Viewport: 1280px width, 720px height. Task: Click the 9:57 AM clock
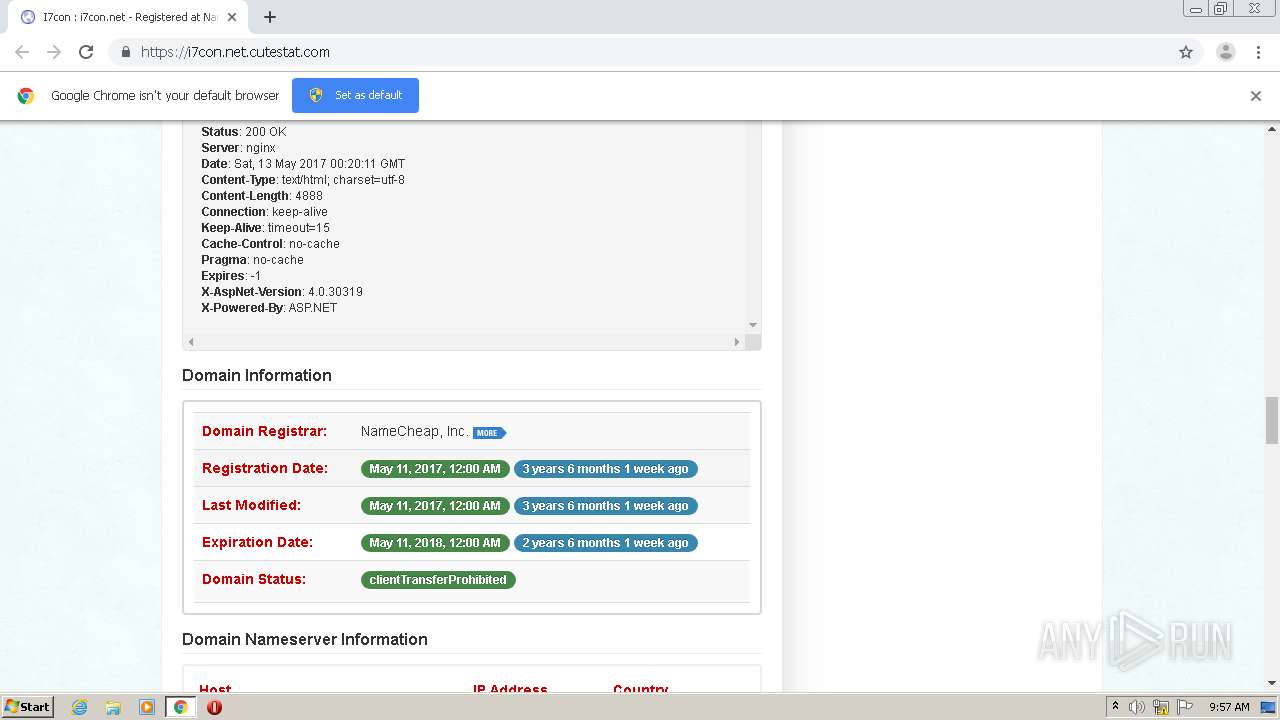coord(1229,707)
